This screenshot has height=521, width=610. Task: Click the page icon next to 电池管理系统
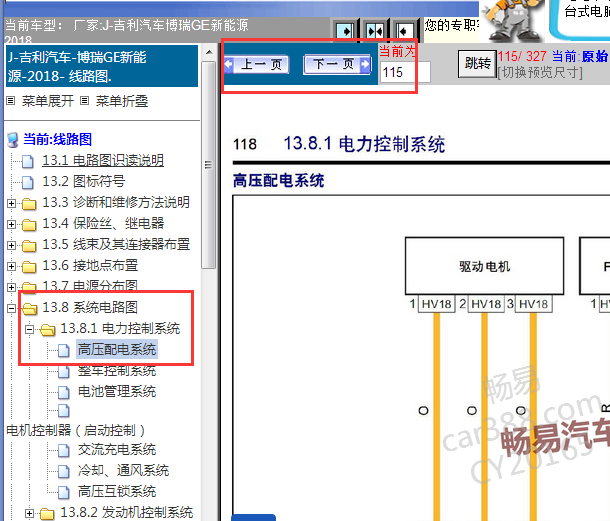(63, 392)
